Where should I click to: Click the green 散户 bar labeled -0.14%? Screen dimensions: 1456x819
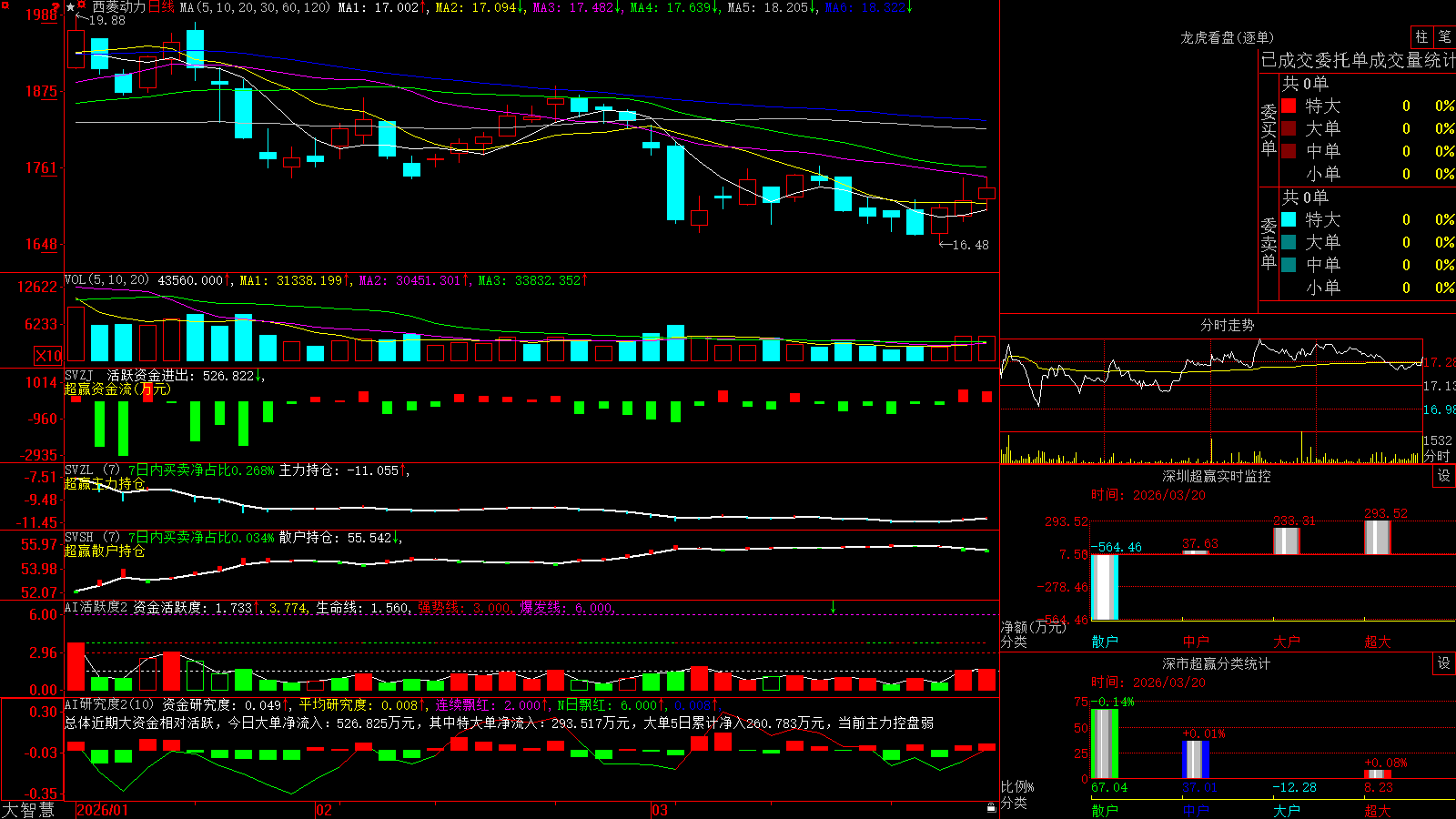1104,743
